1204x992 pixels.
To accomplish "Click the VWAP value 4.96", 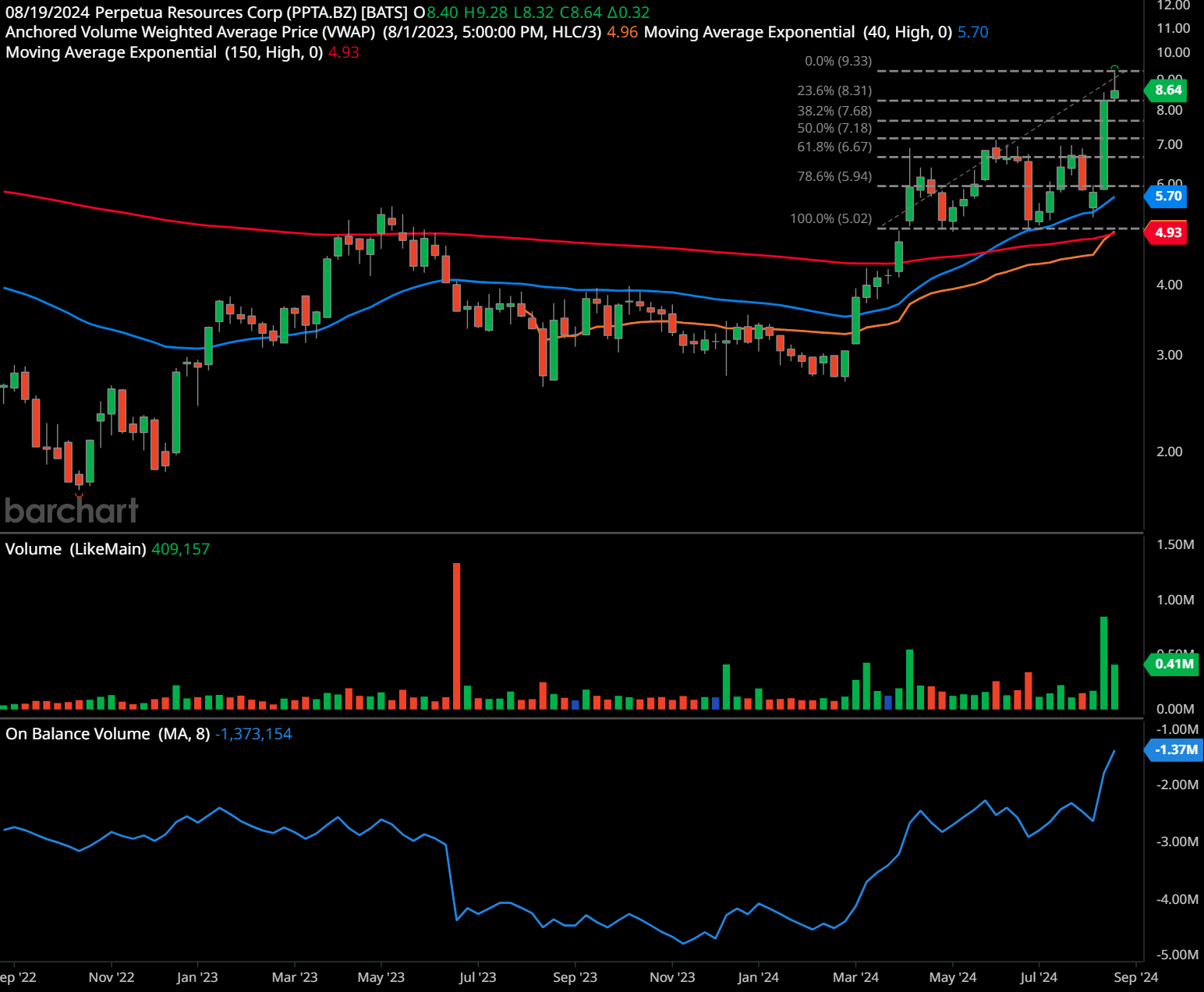I will 622,32.
